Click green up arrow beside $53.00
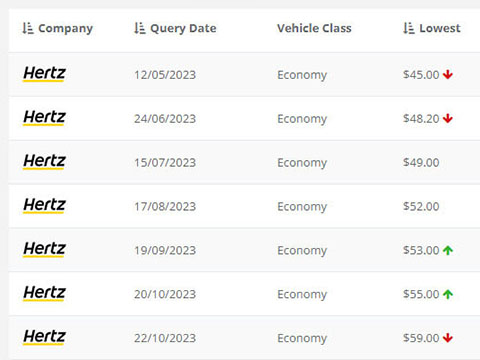Image resolution: width=480 pixels, height=360 pixels. [x=448, y=250]
